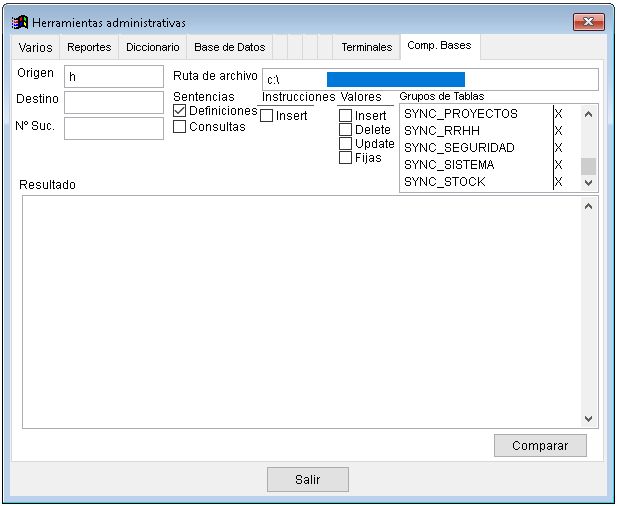Tick the Update checkbox under Valores

(346, 144)
